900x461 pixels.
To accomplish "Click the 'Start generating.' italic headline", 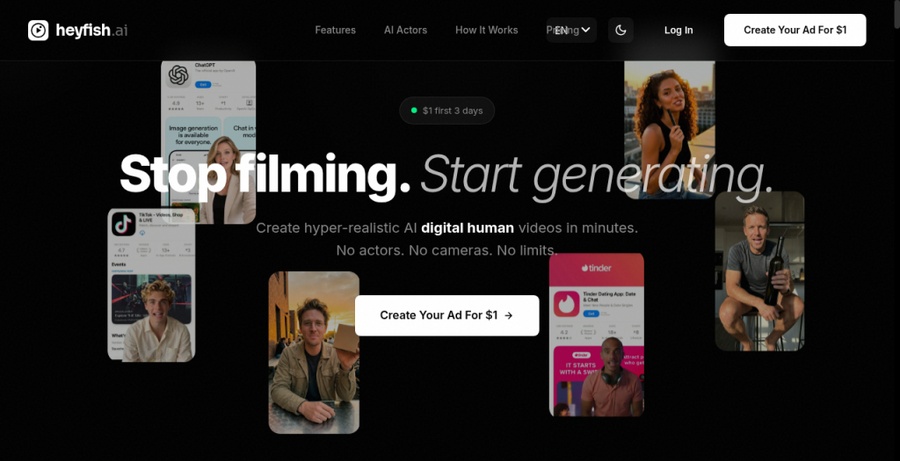I will pos(596,176).
